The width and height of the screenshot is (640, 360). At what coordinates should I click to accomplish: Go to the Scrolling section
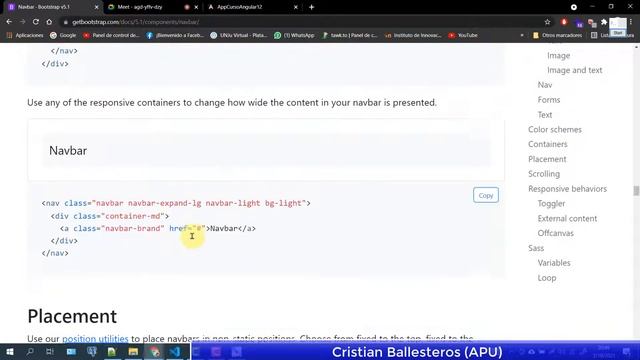pos(544,174)
